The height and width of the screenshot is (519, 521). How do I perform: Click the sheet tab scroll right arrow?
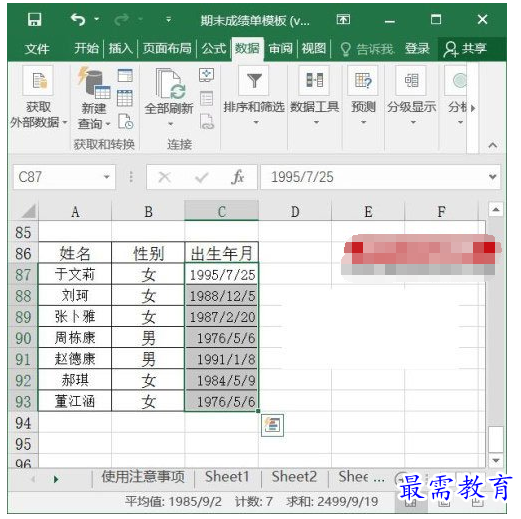(x=56, y=479)
